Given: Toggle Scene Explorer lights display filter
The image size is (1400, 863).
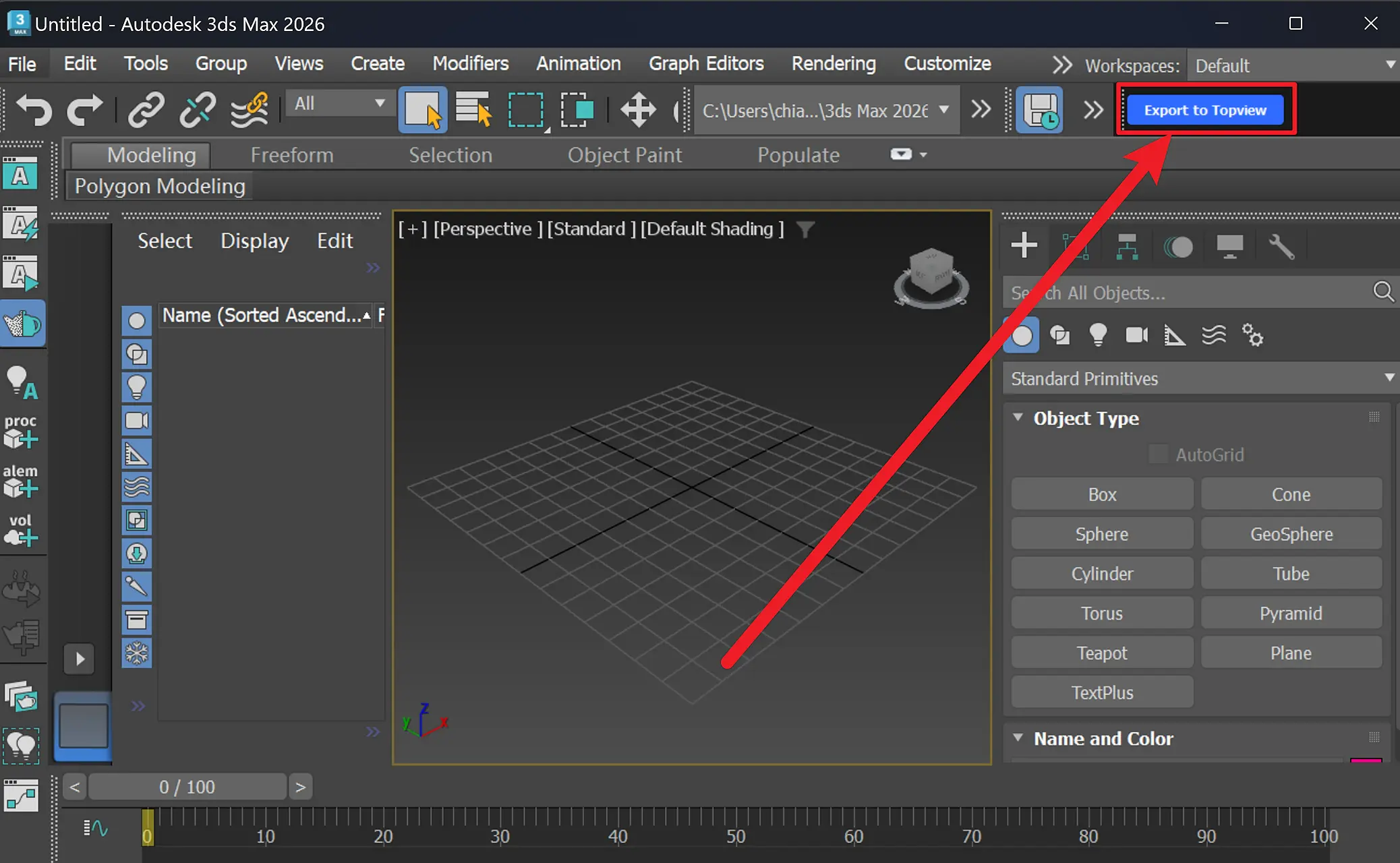Looking at the screenshot, I should [x=136, y=387].
